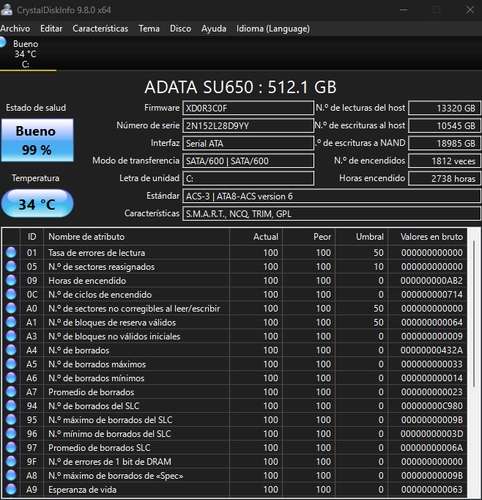Click status orb for attribute A4 N.º de borrados
The height and width of the screenshot is (500, 482).
tap(11, 350)
